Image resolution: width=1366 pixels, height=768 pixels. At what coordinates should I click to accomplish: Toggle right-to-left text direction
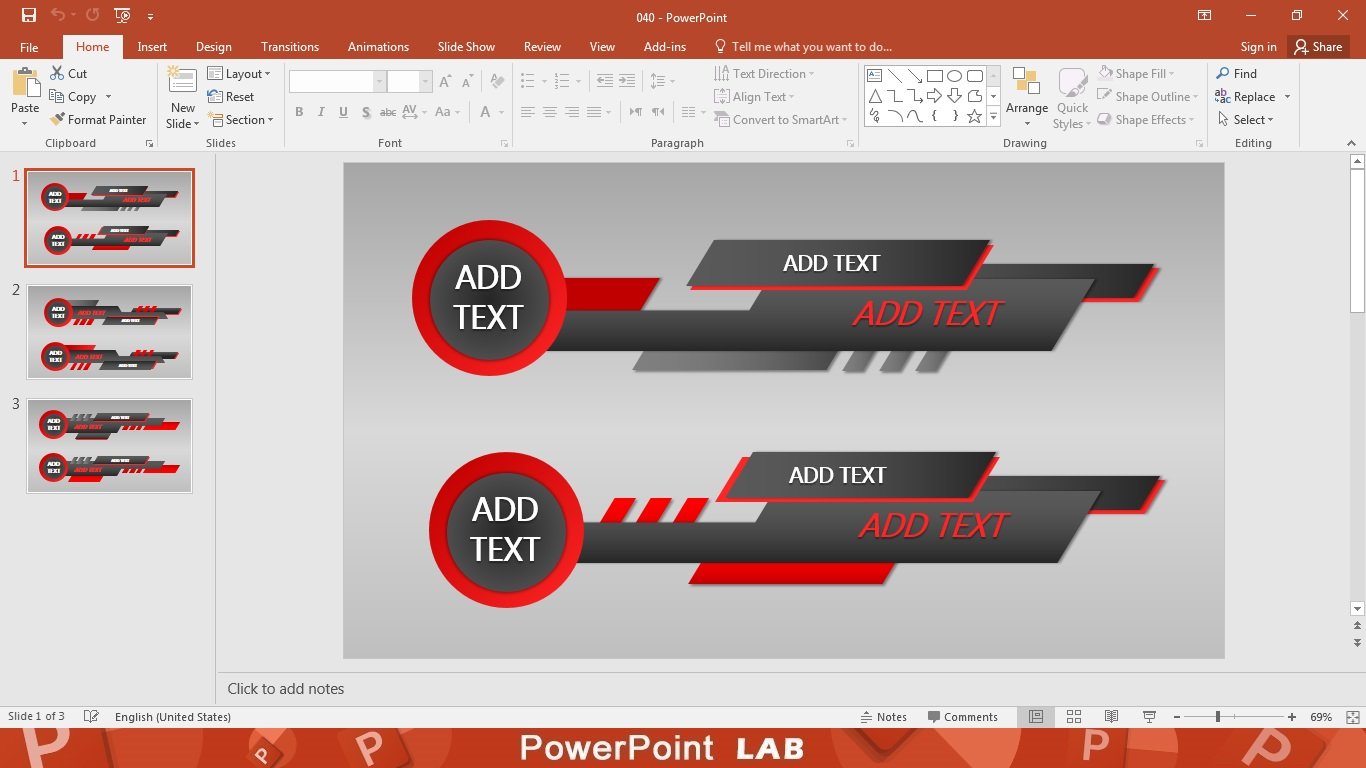pos(658,112)
